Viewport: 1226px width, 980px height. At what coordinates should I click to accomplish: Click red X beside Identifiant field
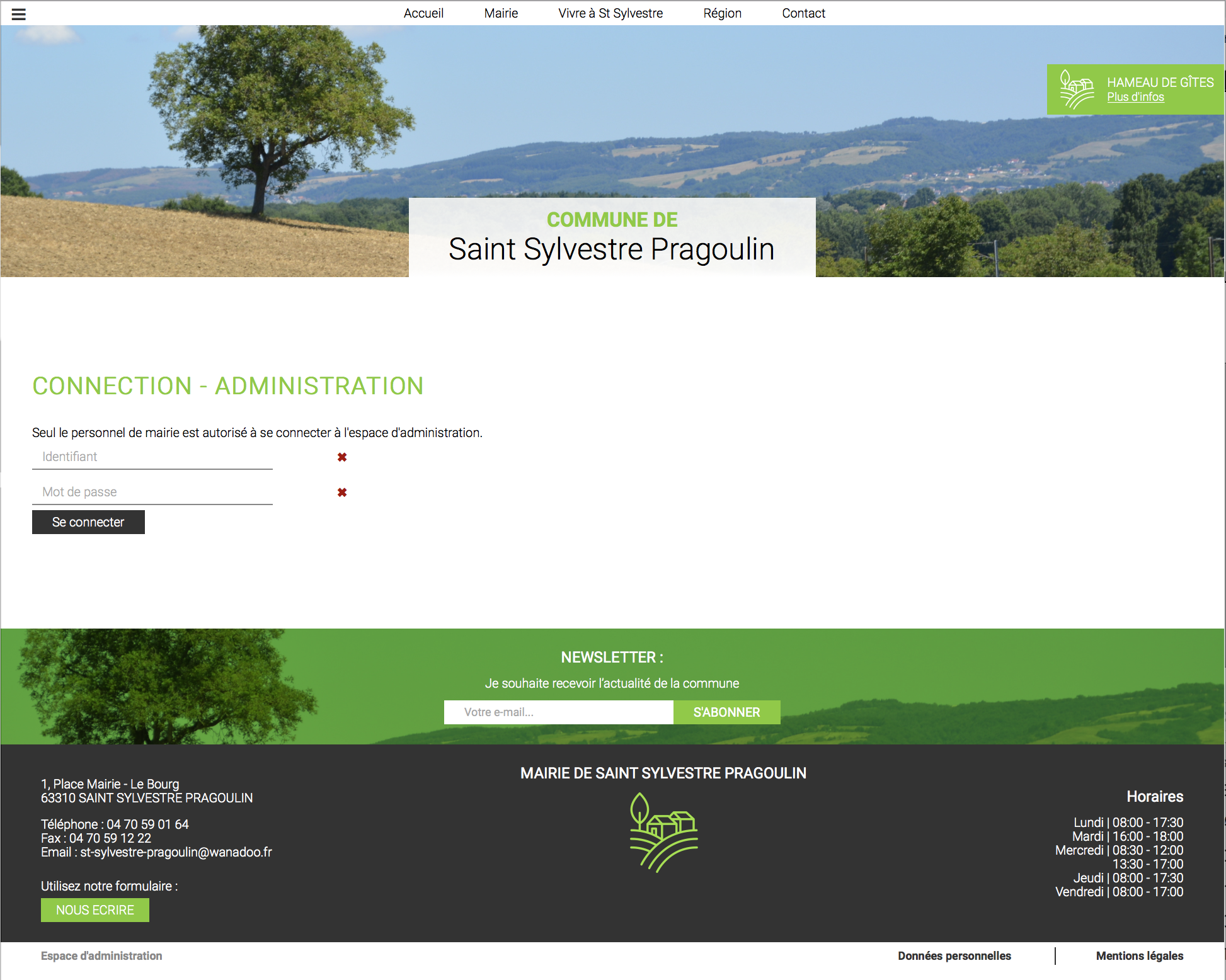[x=342, y=457]
